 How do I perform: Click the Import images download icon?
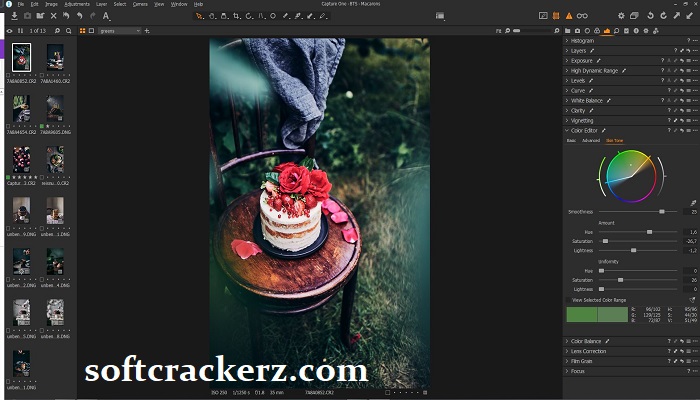pyautogui.click(x=14, y=16)
